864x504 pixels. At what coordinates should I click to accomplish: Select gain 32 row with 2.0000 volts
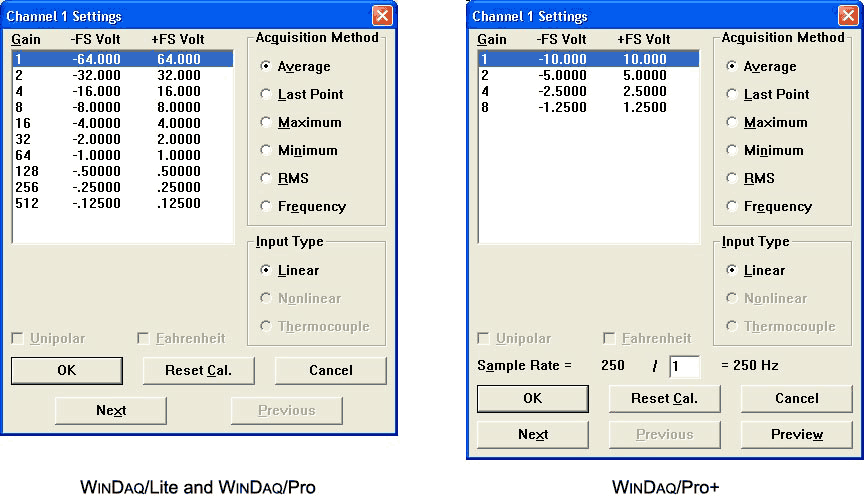point(123,139)
